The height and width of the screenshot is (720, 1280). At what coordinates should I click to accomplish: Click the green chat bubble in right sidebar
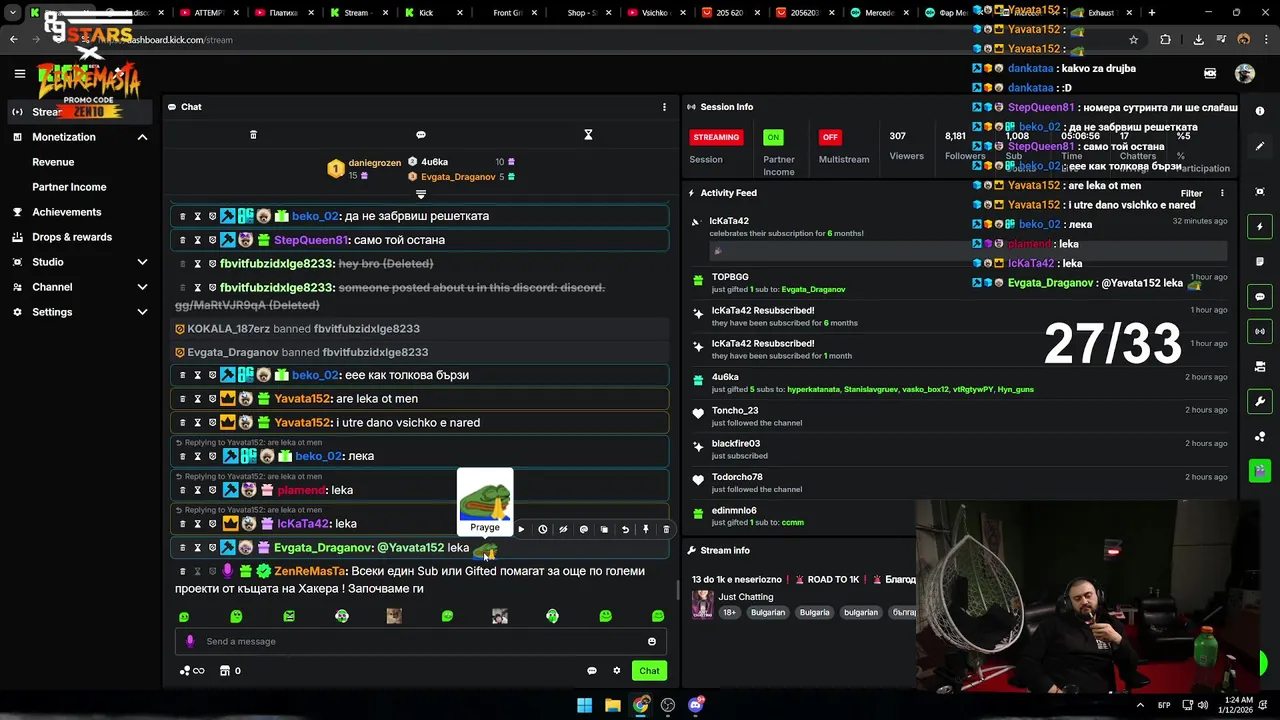tap(1260, 297)
